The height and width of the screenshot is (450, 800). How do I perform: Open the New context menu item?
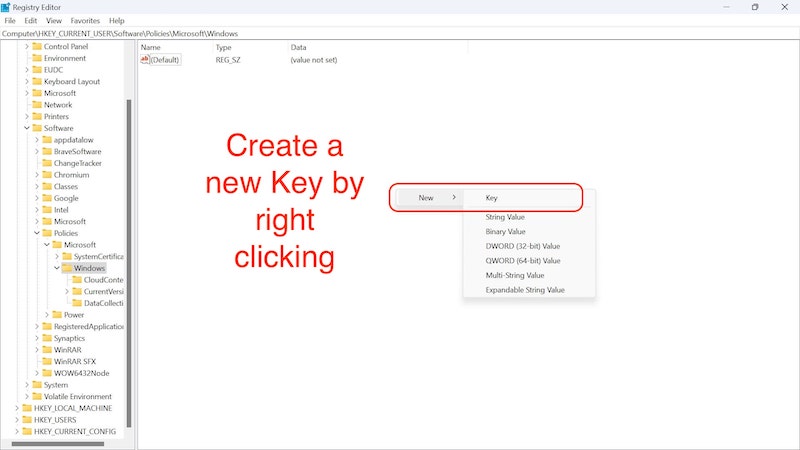coord(430,197)
